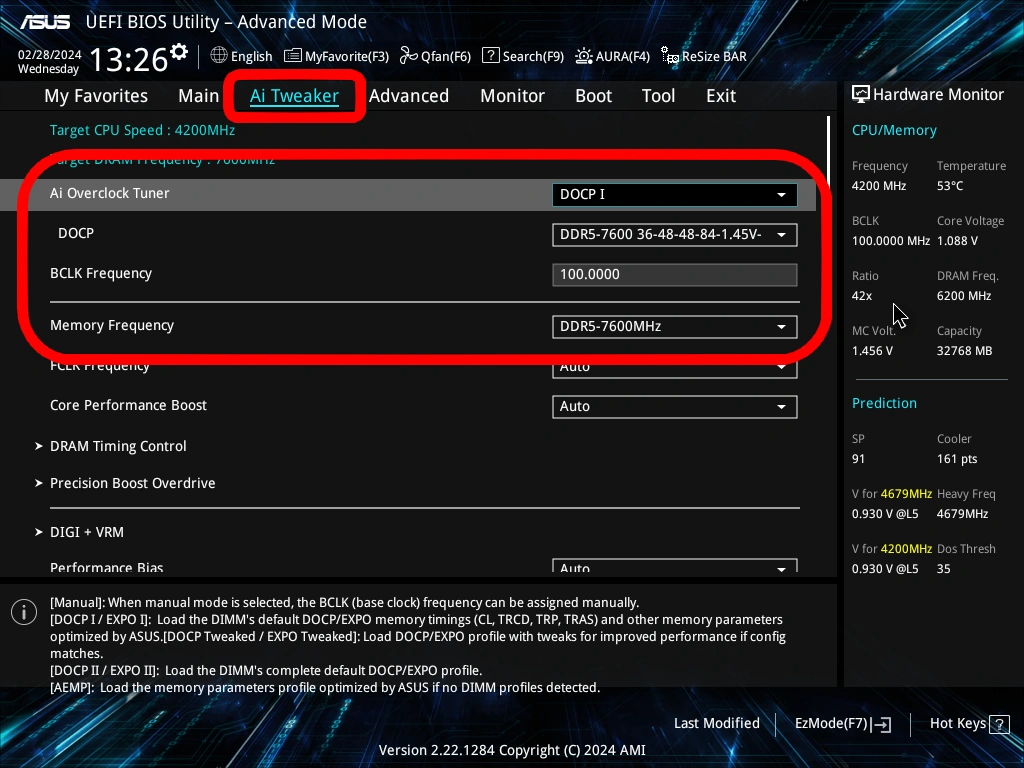The image size is (1024, 768).
Task: Click the MyFavorite(F3) label
Action: point(347,57)
